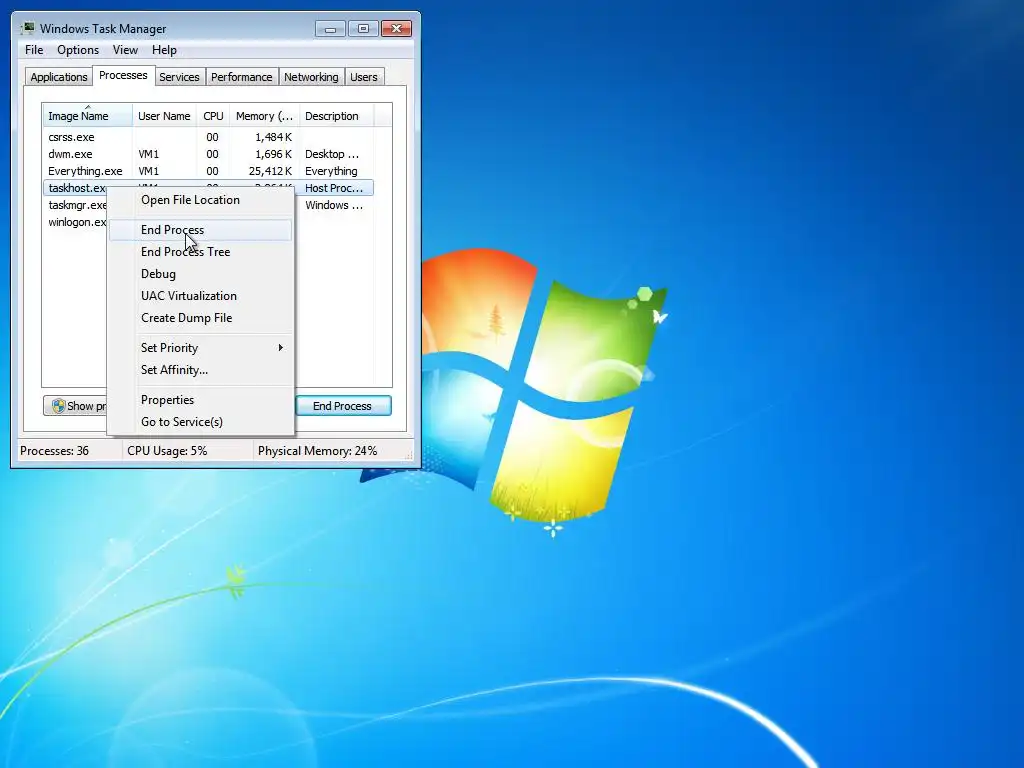Click the Task Manager title bar icon

click(27, 28)
